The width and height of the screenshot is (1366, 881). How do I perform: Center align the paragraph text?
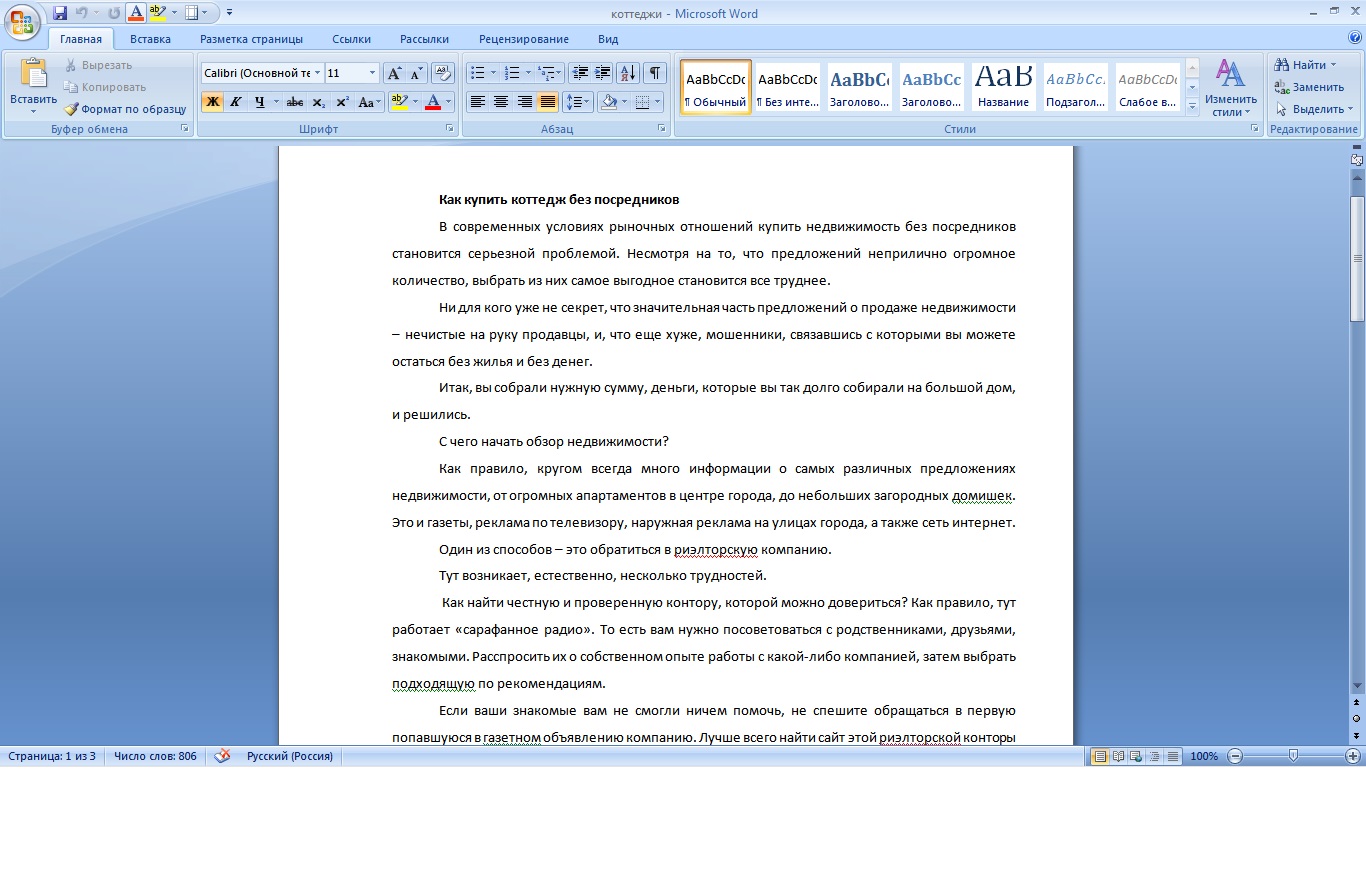click(501, 102)
